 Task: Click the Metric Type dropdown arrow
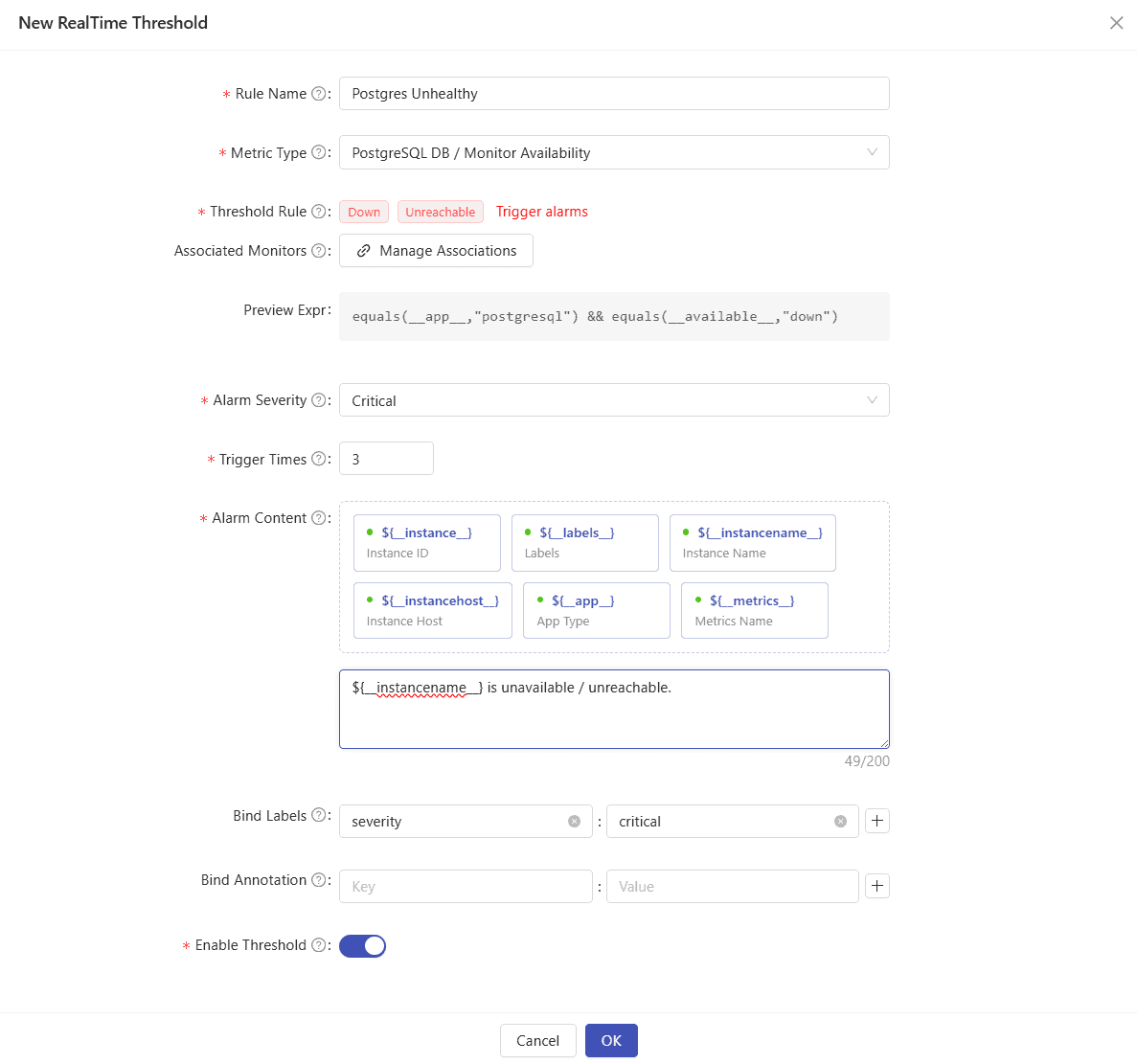[873, 152]
